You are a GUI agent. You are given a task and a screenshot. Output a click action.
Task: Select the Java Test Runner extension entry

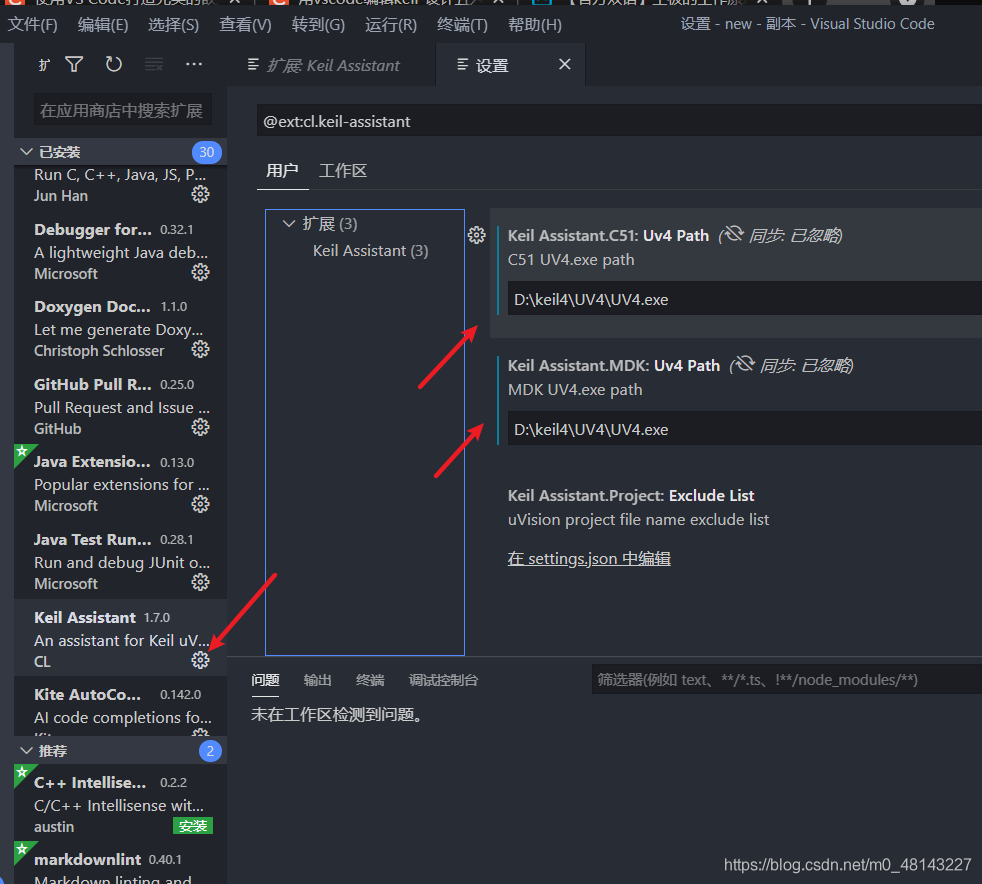pos(120,562)
